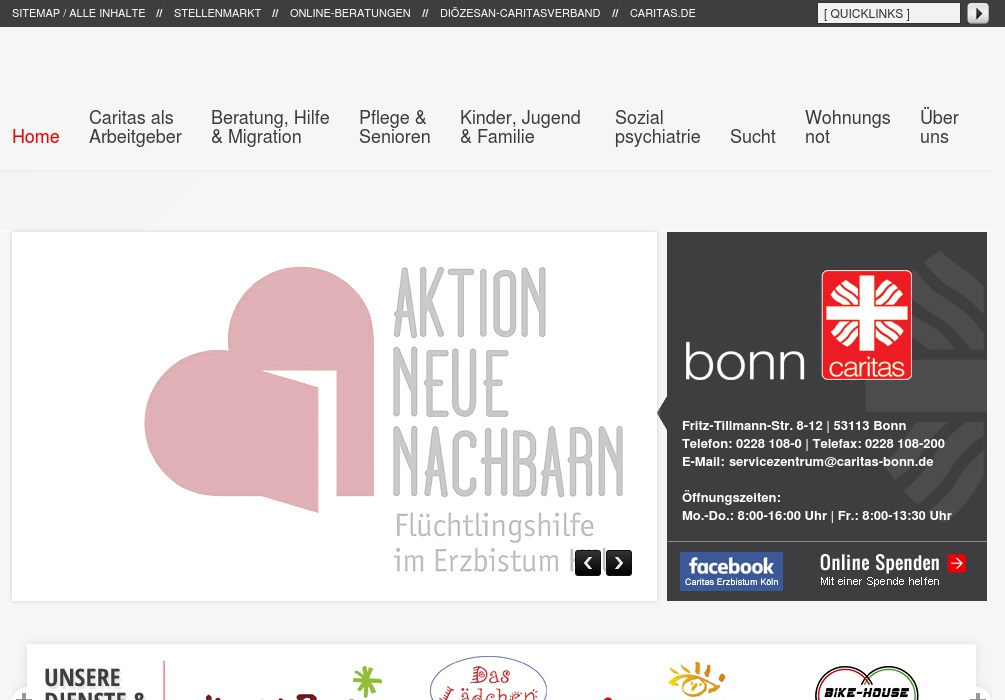Open the QUICKLINKS dropdown

(888, 13)
